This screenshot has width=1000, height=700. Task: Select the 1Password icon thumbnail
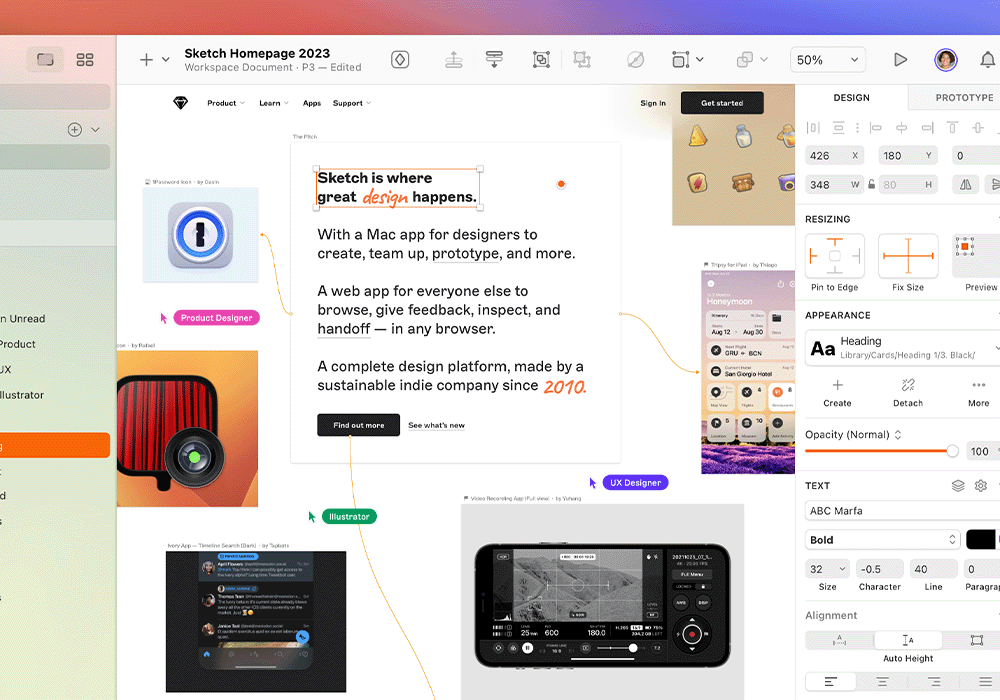point(200,235)
